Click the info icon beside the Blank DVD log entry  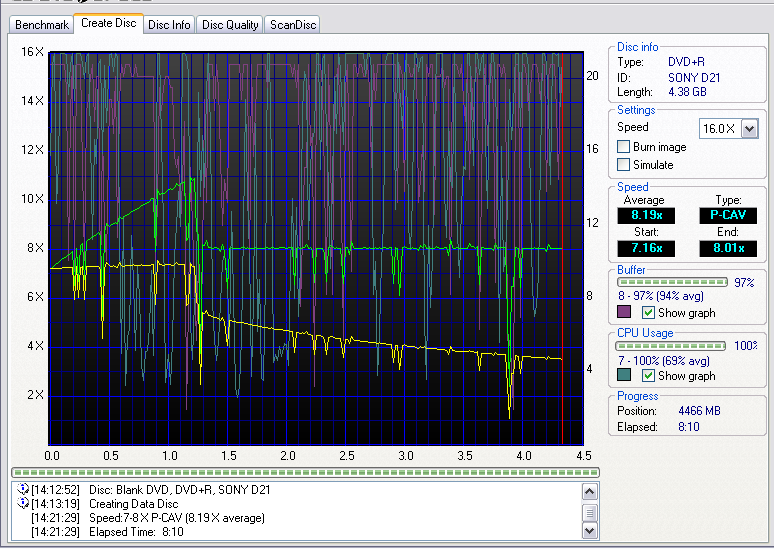pos(23,489)
